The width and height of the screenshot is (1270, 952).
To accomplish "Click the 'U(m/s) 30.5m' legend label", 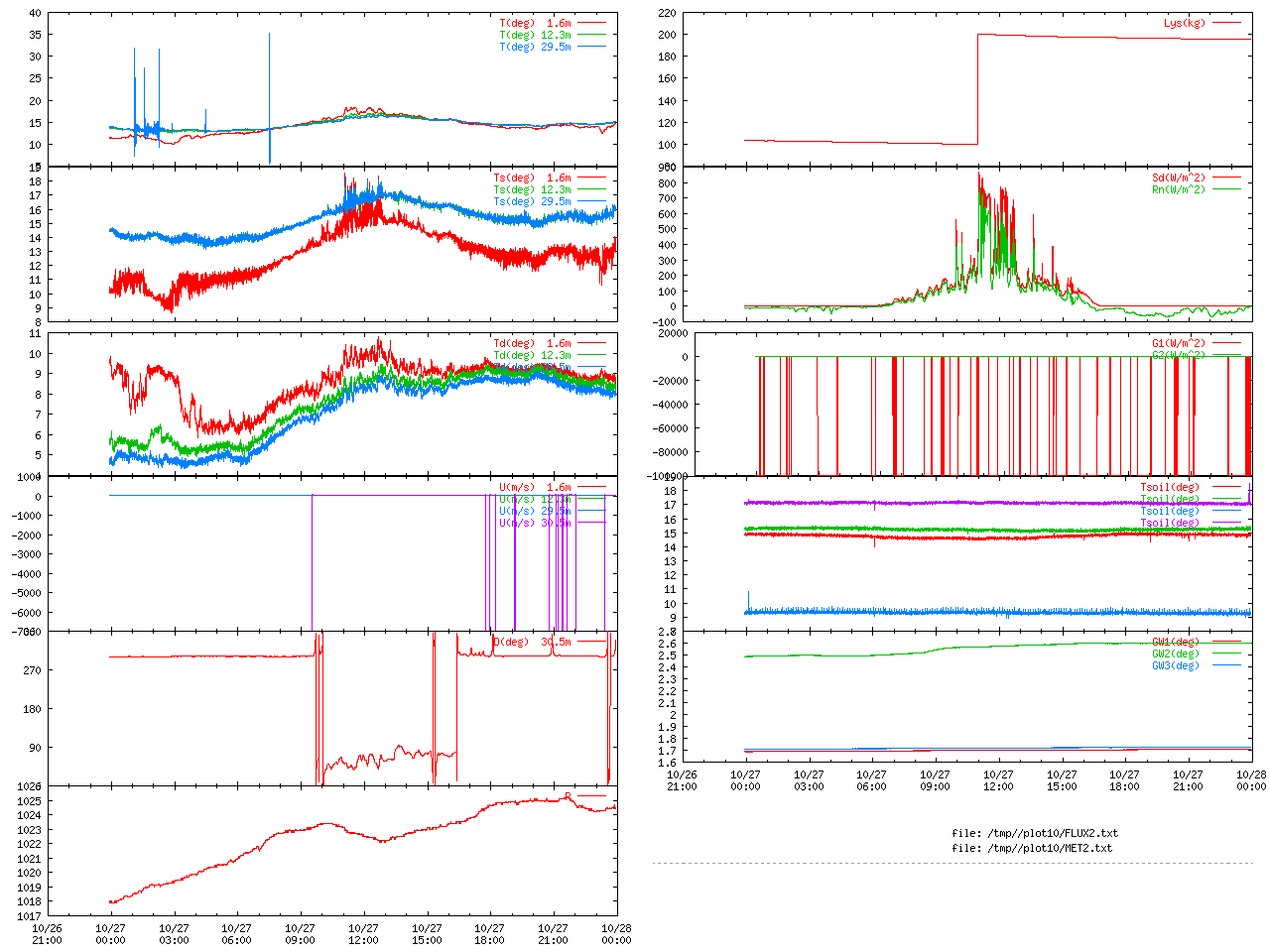I will click(535, 524).
